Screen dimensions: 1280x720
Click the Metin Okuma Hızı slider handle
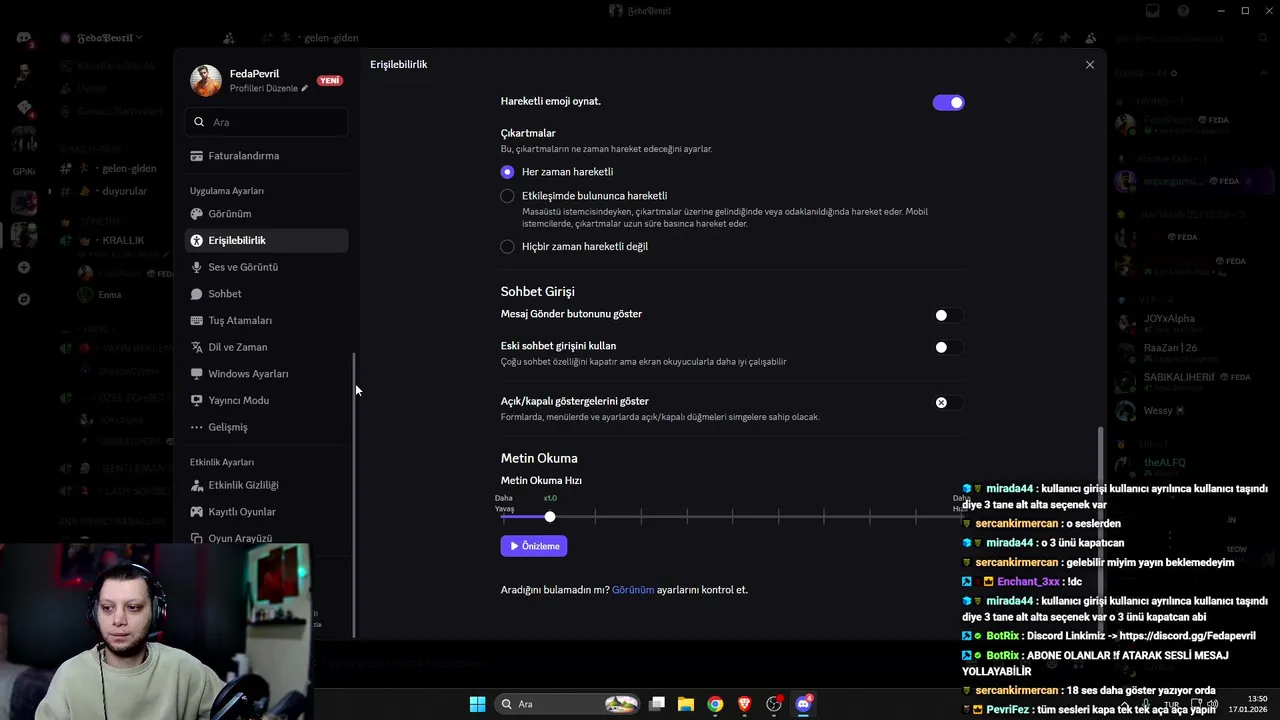550,516
